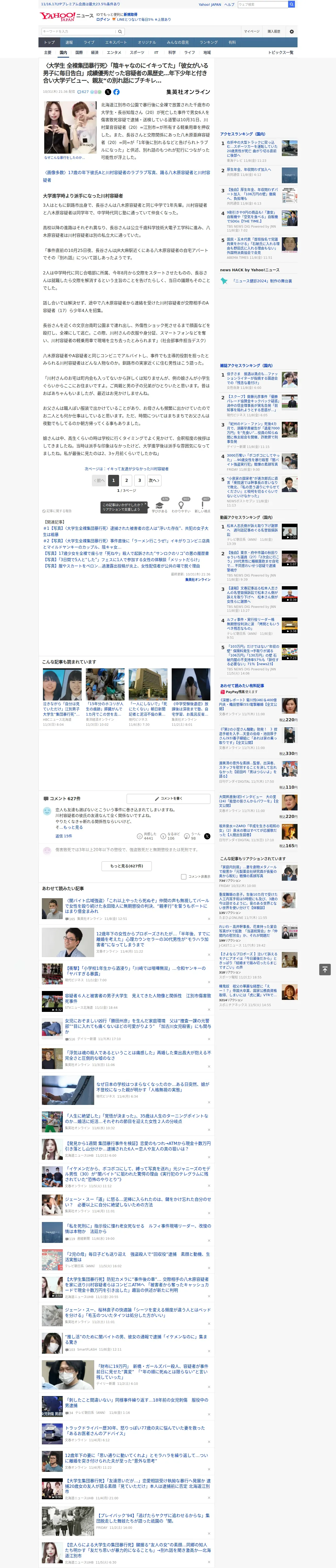Open settings gear icon in header
The width and height of the screenshot is (336, 1568).
pyautogui.click(x=292, y=31)
